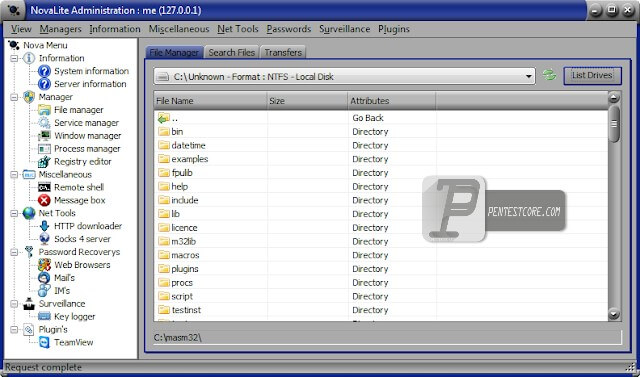The image size is (640, 377).
Task: Click the TeamView plugin icon
Action: tap(44, 342)
